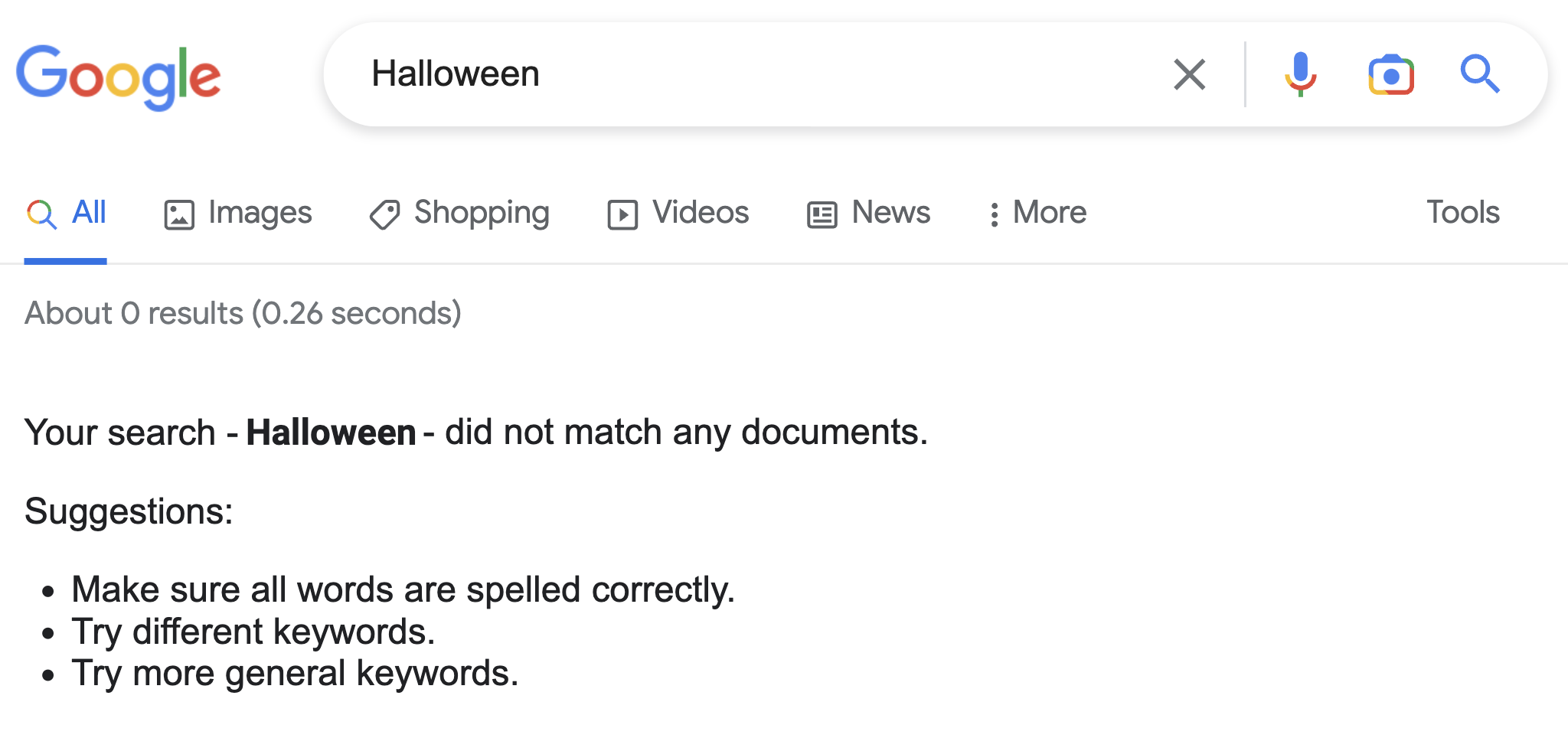Click the Shopping price tag icon
Image resolution: width=1568 pixels, height=738 pixels.
click(384, 214)
